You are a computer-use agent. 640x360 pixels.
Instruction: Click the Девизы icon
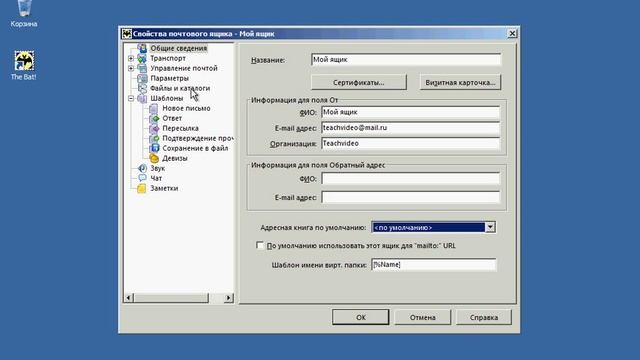pyautogui.click(x=154, y=158)
